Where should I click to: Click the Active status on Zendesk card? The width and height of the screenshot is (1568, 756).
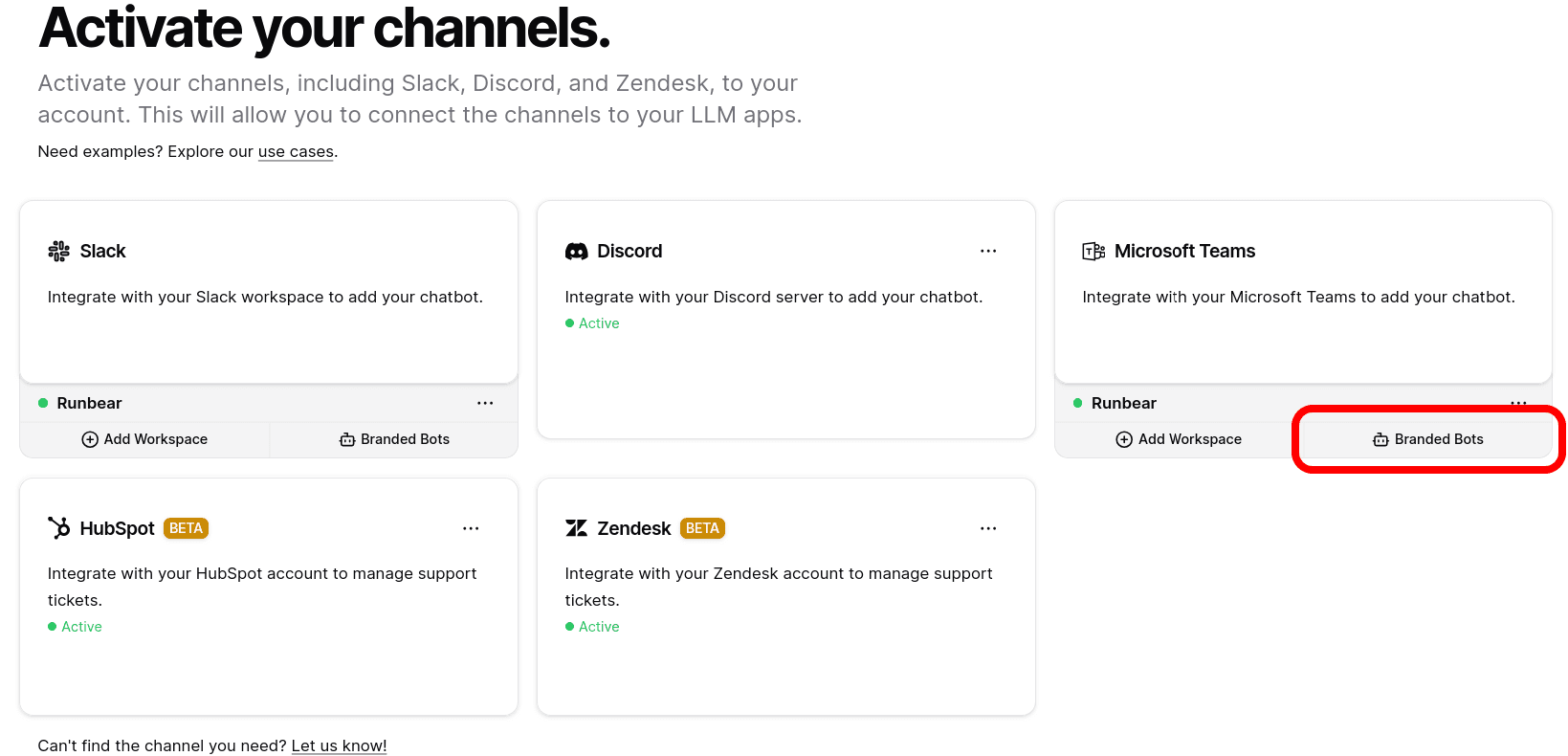[592, 627]
